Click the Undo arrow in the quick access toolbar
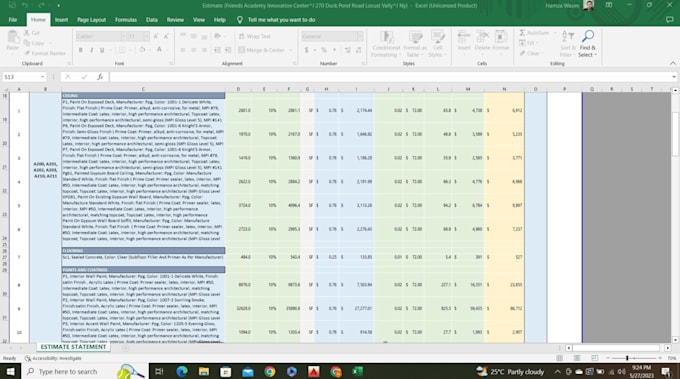Image resolution: width=680 pixels, height=379 pixels. 25,5
